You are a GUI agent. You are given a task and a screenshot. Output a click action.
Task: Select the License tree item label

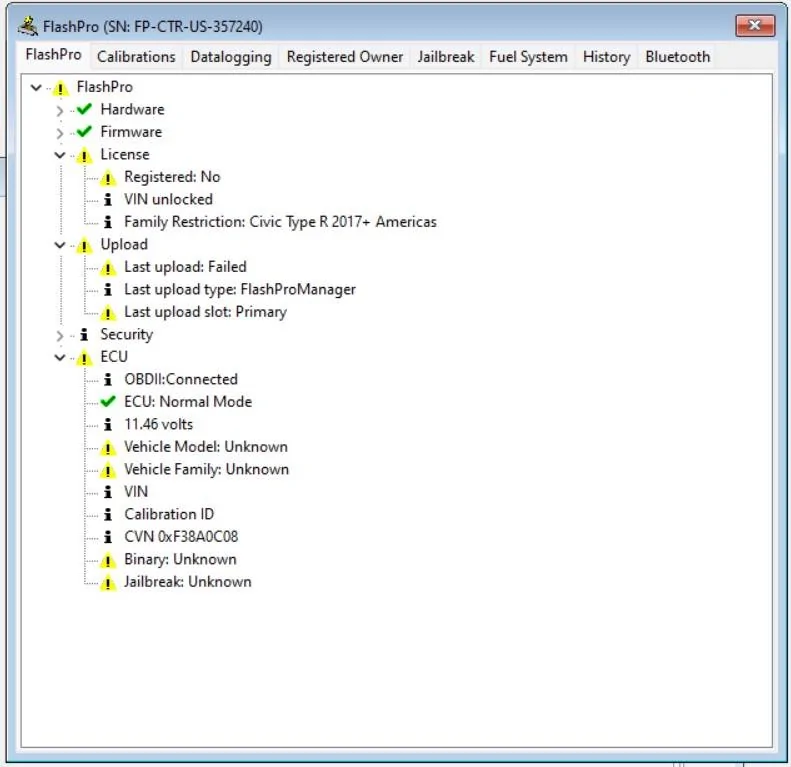(125, 154)
